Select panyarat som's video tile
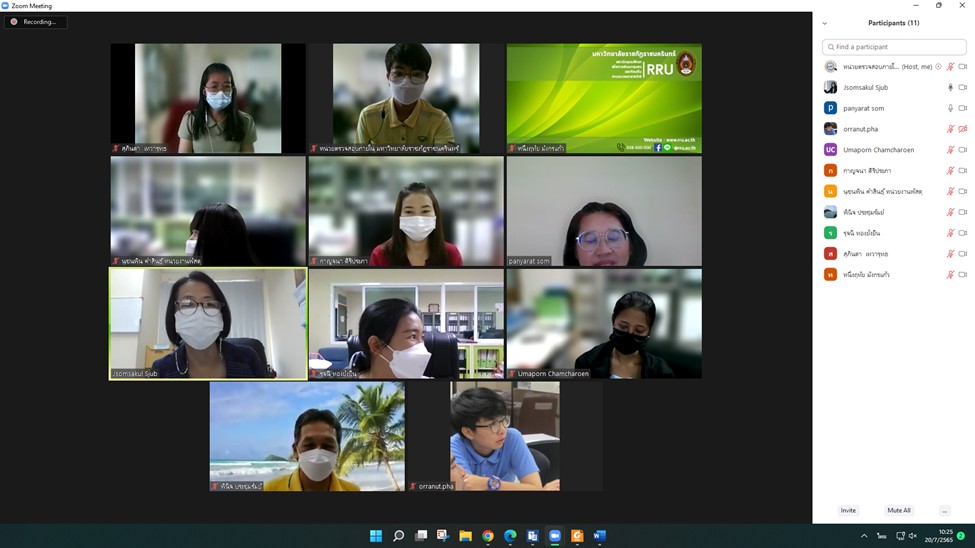Viewport: 975px width, 548px height. [x=604, y=211]
